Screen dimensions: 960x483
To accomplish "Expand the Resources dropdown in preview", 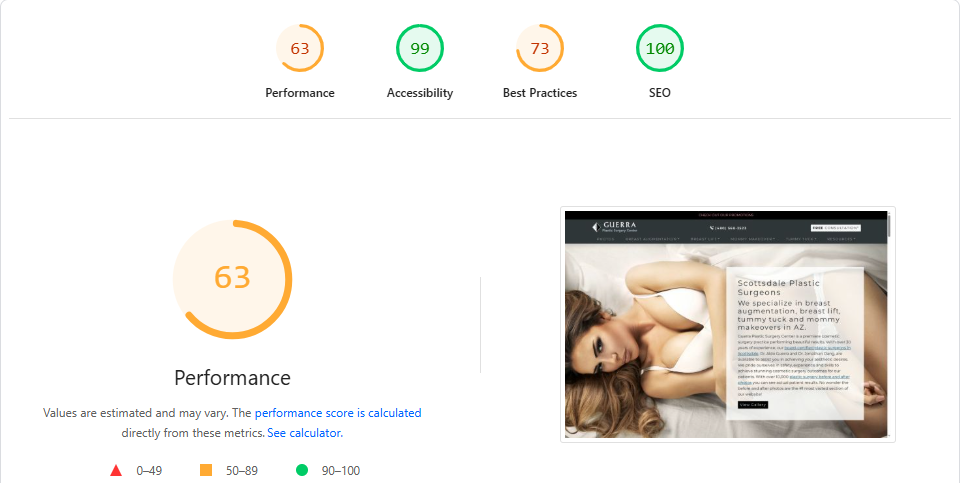I will point(842,239).
